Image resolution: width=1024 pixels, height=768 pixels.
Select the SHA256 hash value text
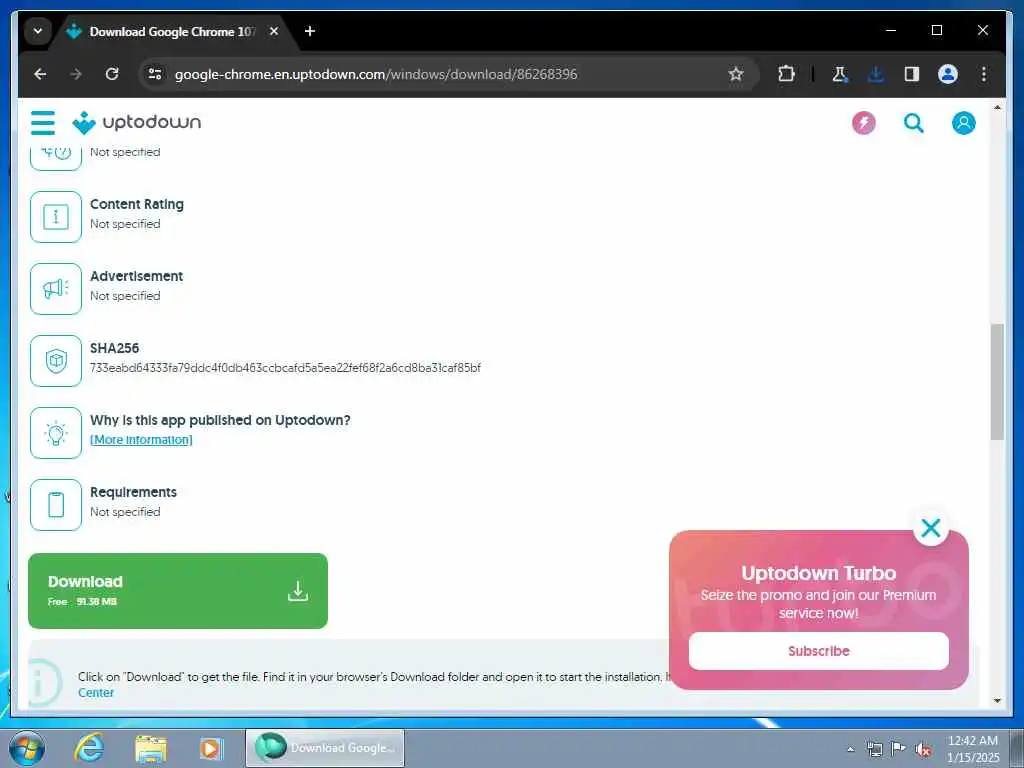tap(285, 368)
